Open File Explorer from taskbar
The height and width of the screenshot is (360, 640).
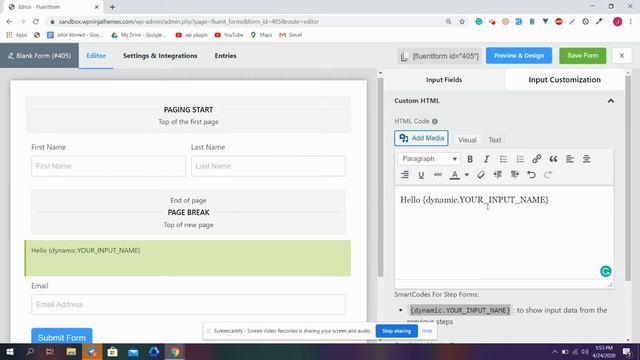tap(71, 351)
